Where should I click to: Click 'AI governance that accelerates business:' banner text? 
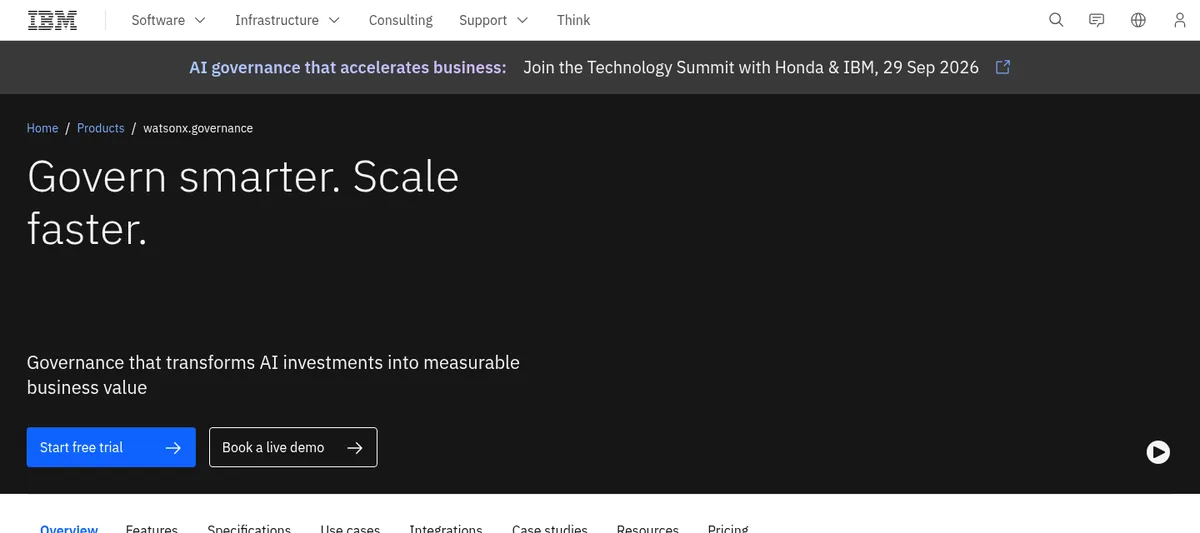pos(348,68)
